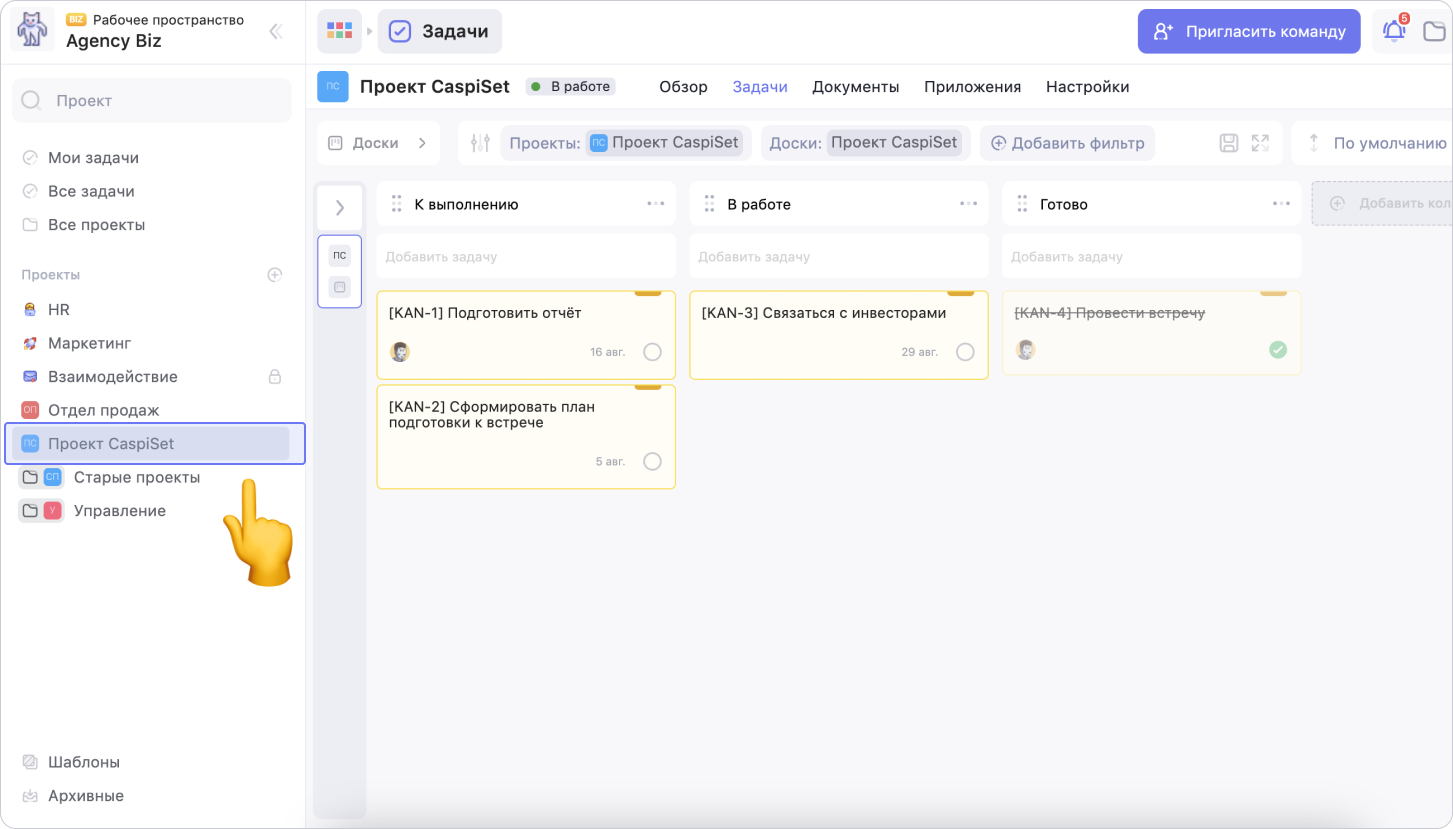
Task: Click the add project plus icon
Action: [x=275, y=275]
